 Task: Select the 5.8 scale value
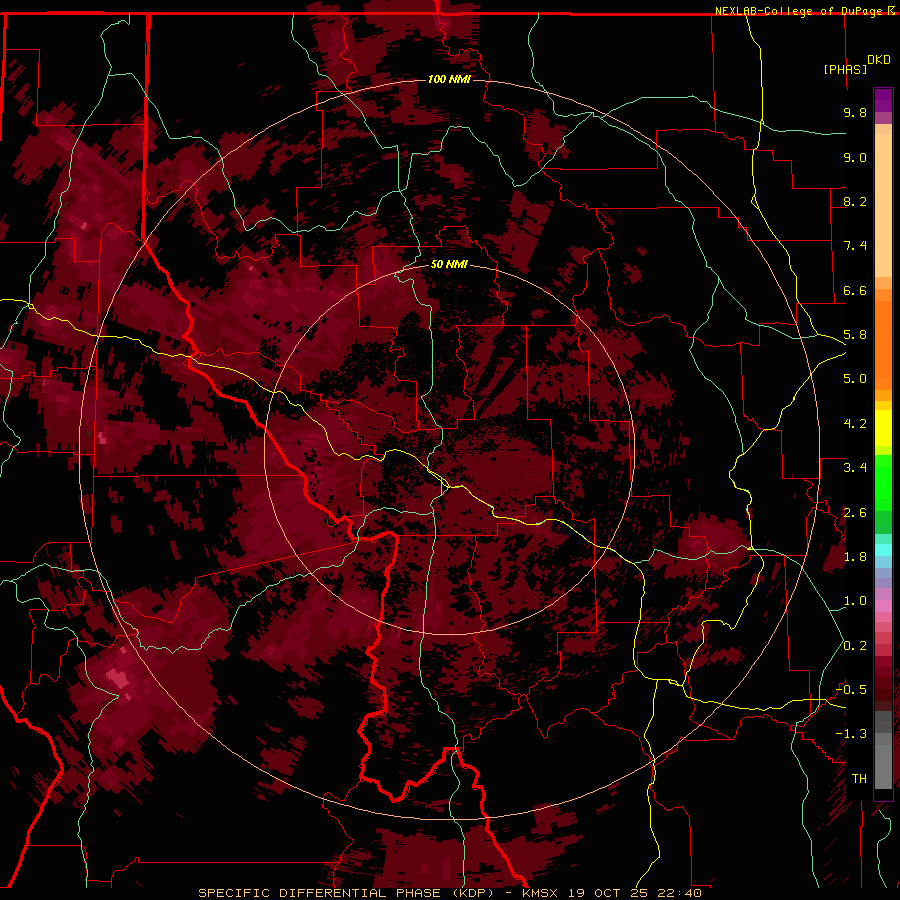click(x=855, y=335)
